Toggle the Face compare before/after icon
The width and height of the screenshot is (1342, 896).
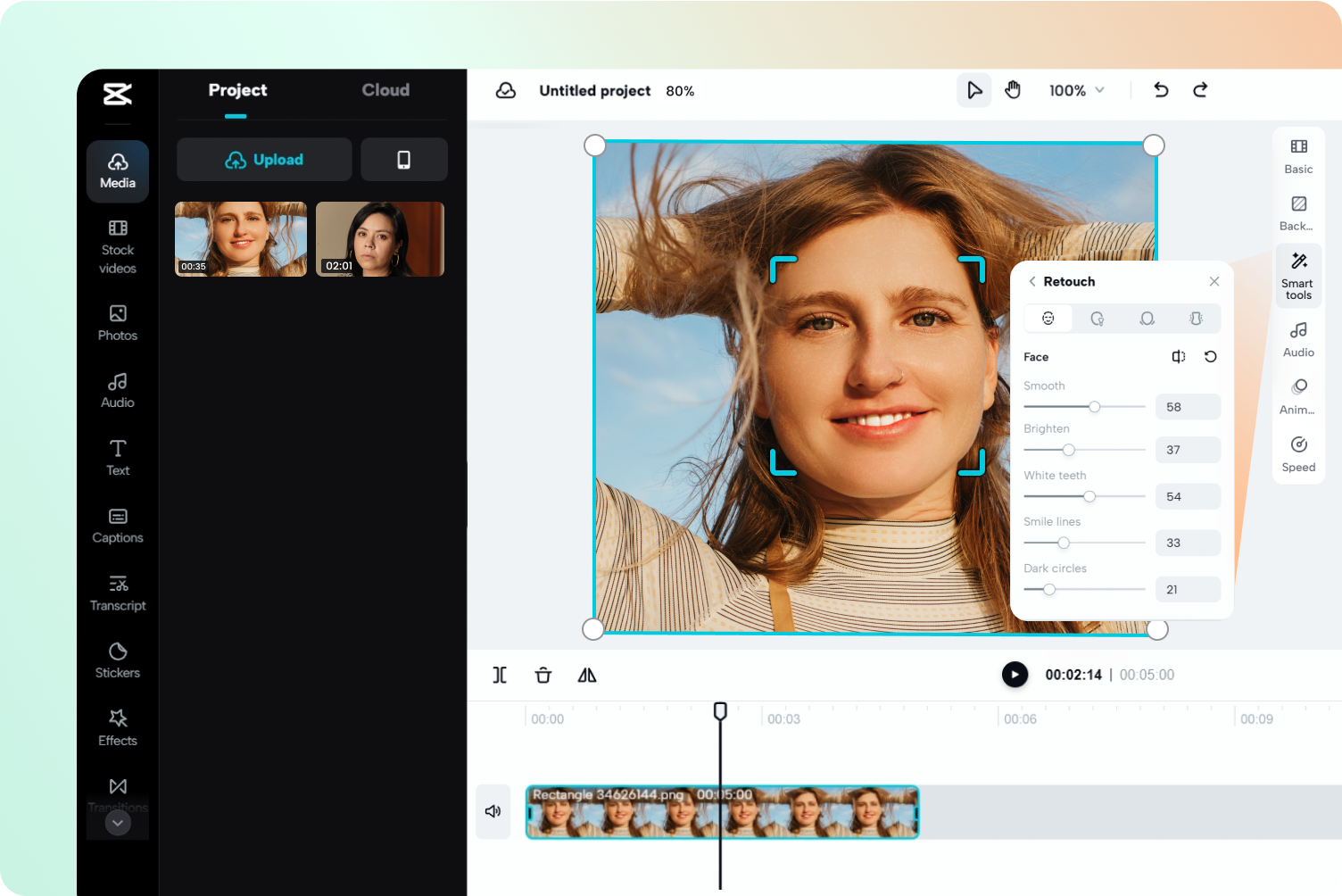(1179, 357)
